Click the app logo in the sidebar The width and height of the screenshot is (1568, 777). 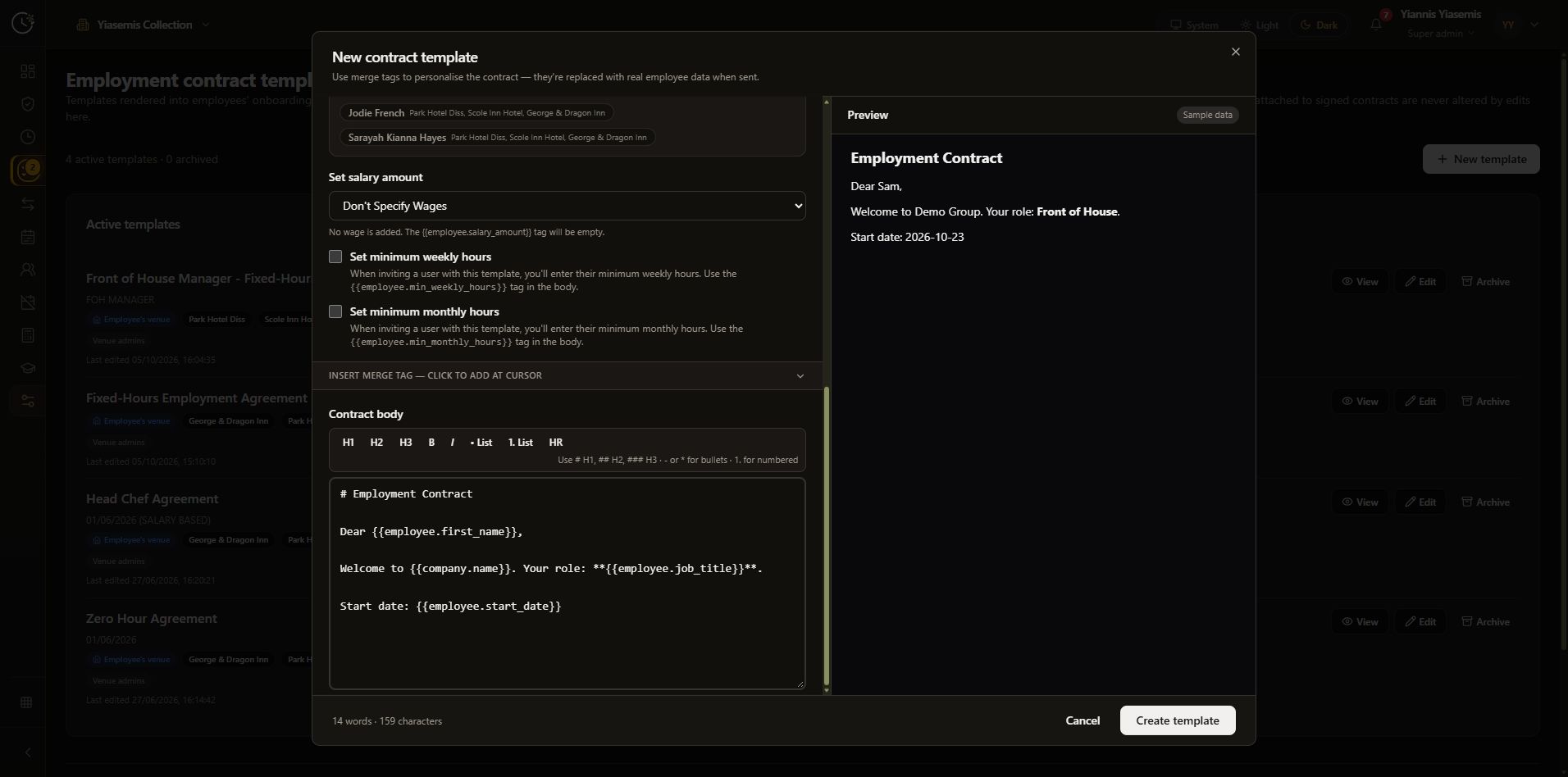(23, 22)
